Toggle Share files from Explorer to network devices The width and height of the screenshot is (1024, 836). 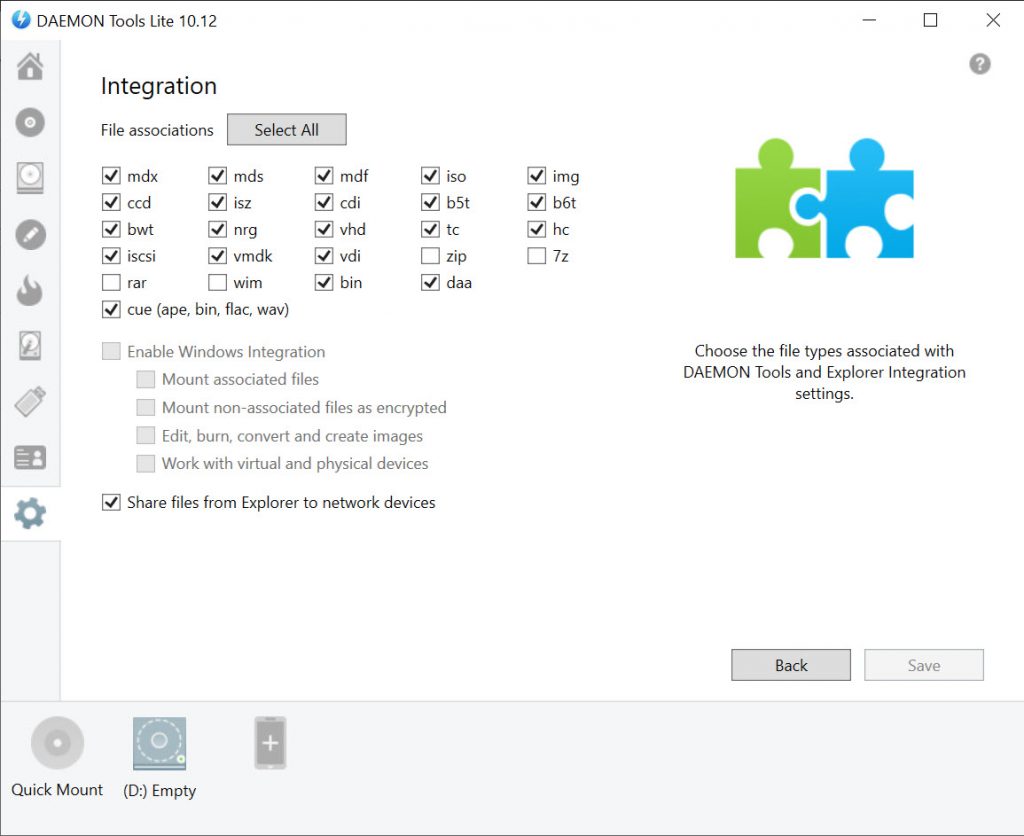pos(111,502)
